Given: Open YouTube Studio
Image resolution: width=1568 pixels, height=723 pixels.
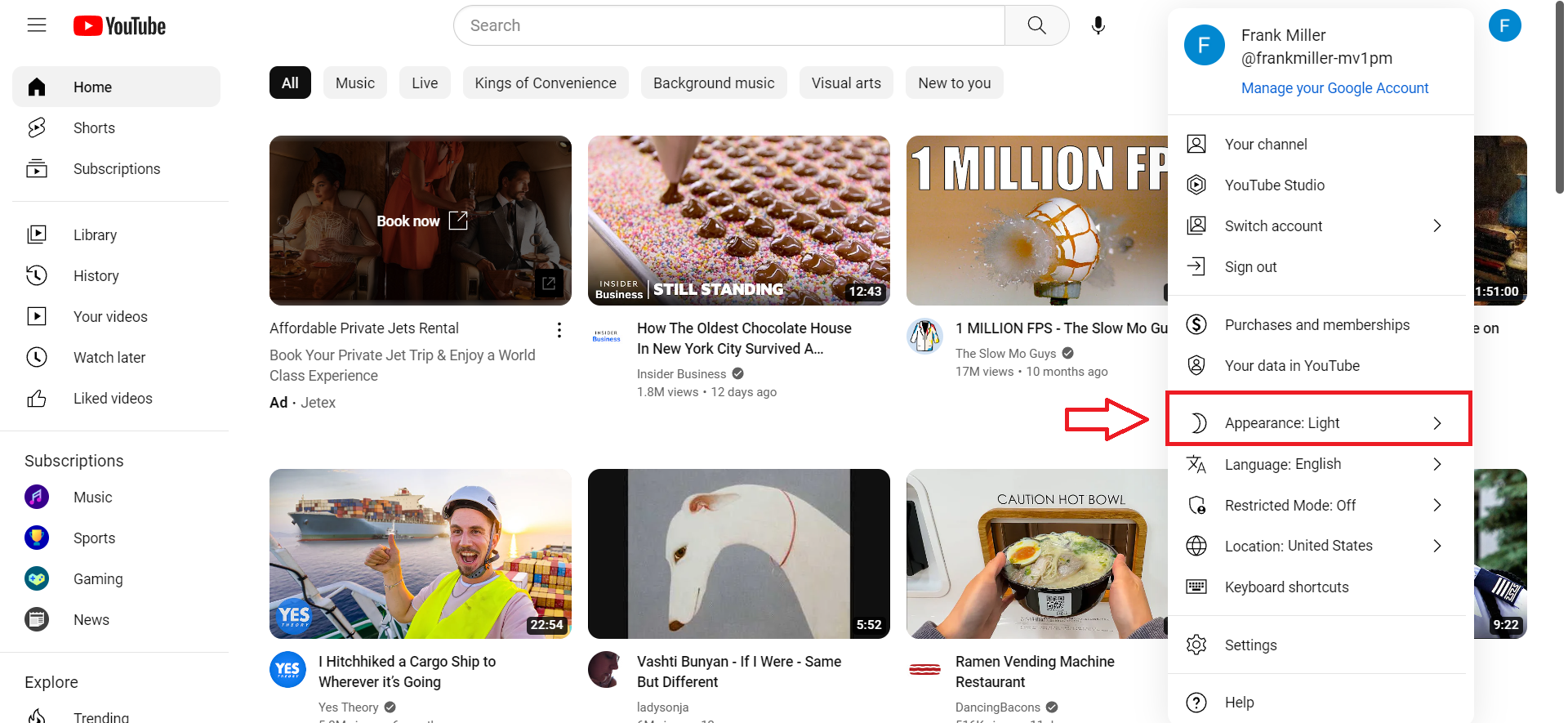Looking at the screenshot, I should point(1321,185).
